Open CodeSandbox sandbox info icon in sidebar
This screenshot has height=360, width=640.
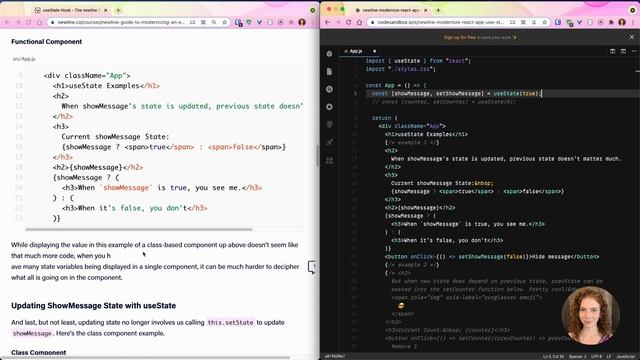pyautogui.click(x=329, y=54)
